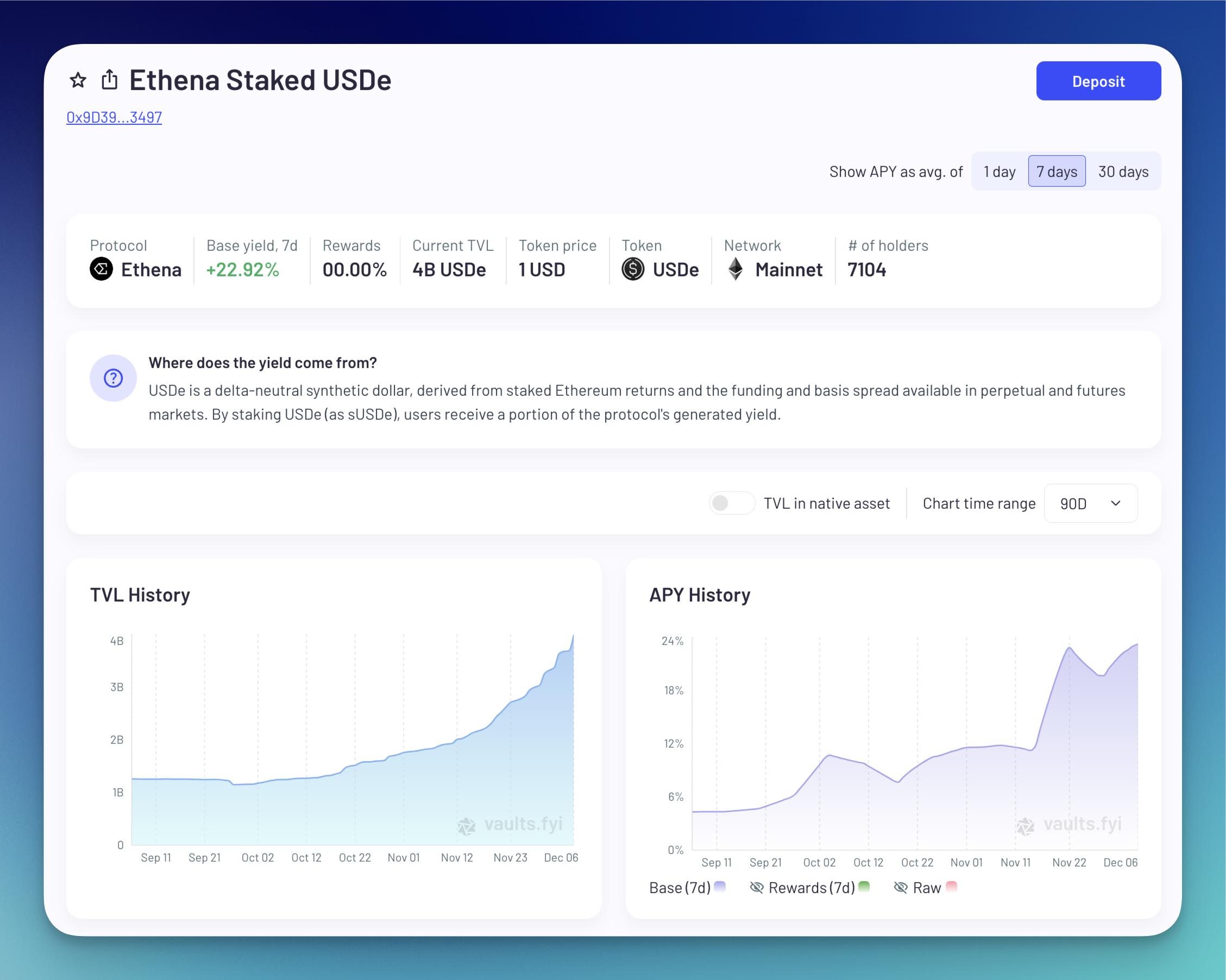Star the vault as favorite

(78, 80)
